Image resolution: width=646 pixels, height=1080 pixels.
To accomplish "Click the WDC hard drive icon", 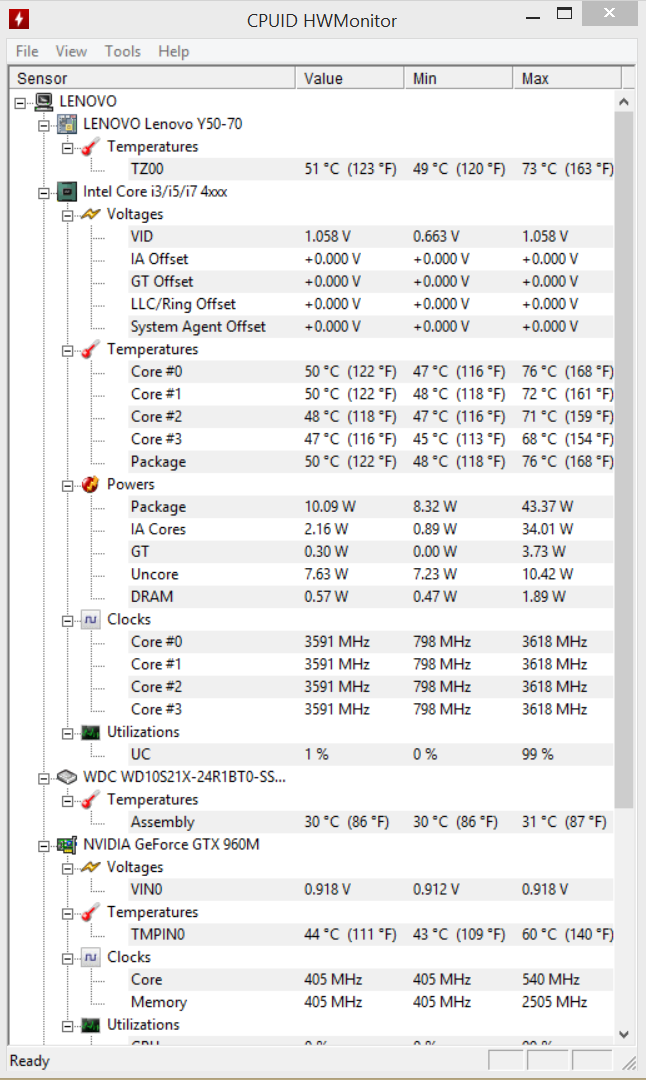I will [67, 777].
